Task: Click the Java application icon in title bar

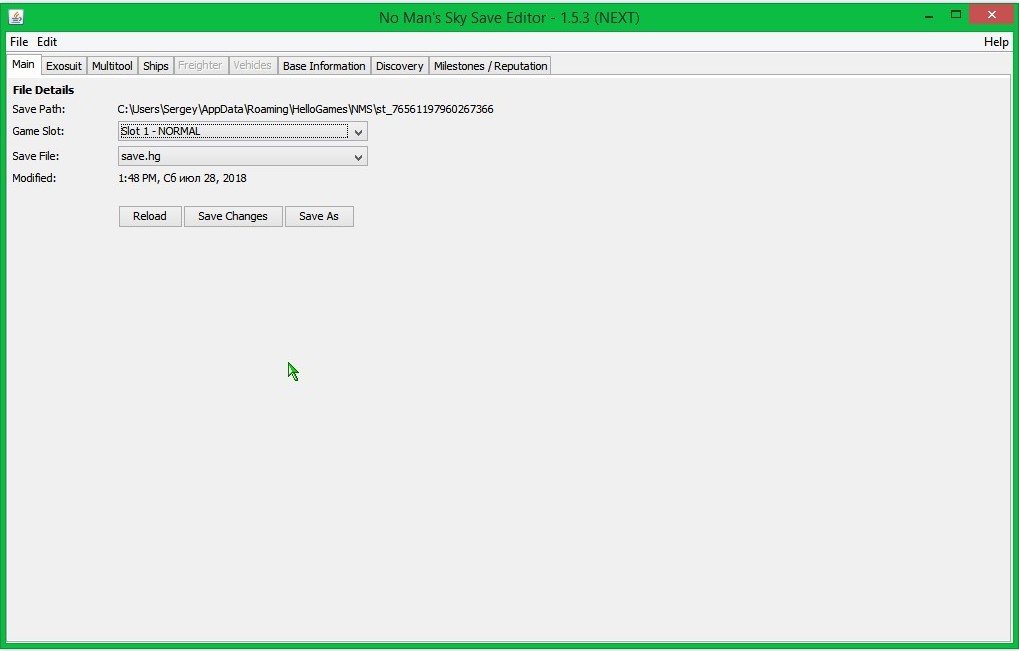Action: [16, 17]
